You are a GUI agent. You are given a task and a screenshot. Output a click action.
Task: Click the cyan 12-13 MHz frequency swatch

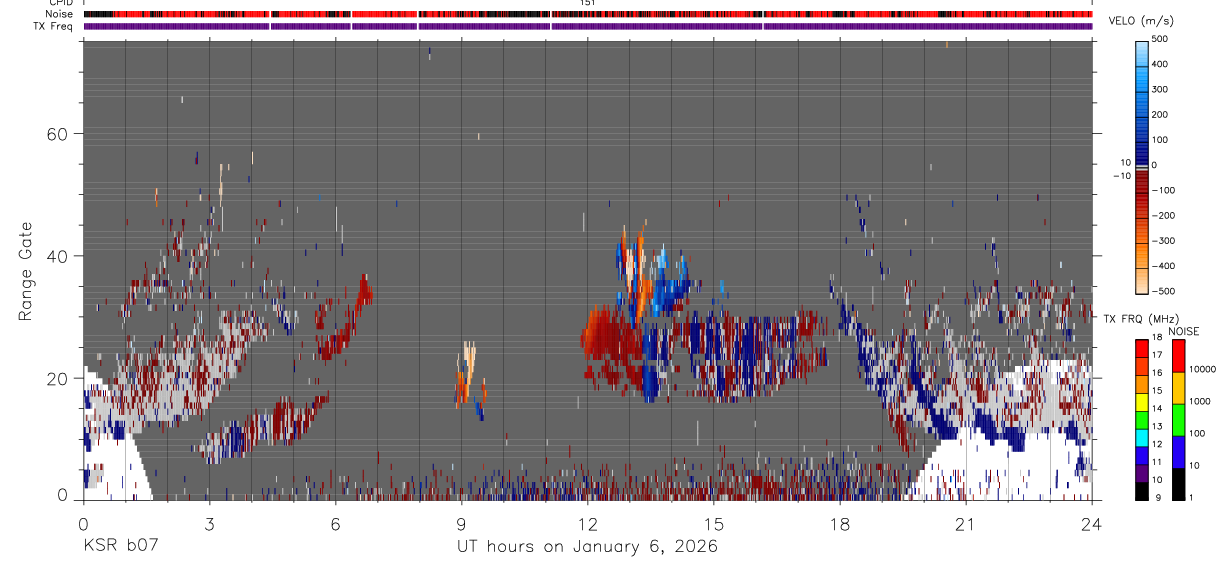(x=1142, y=438)
